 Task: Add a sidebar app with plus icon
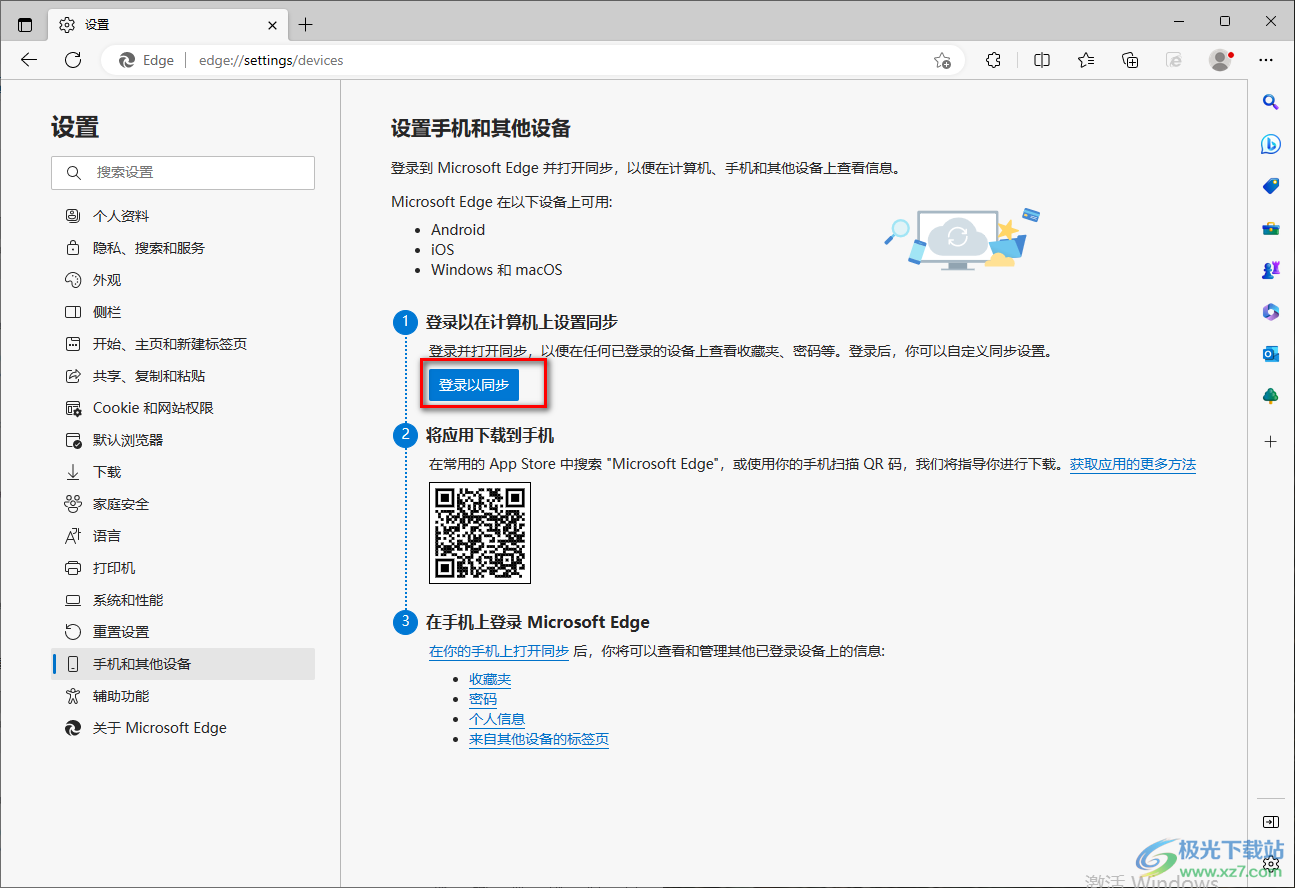coord(1271,441)
